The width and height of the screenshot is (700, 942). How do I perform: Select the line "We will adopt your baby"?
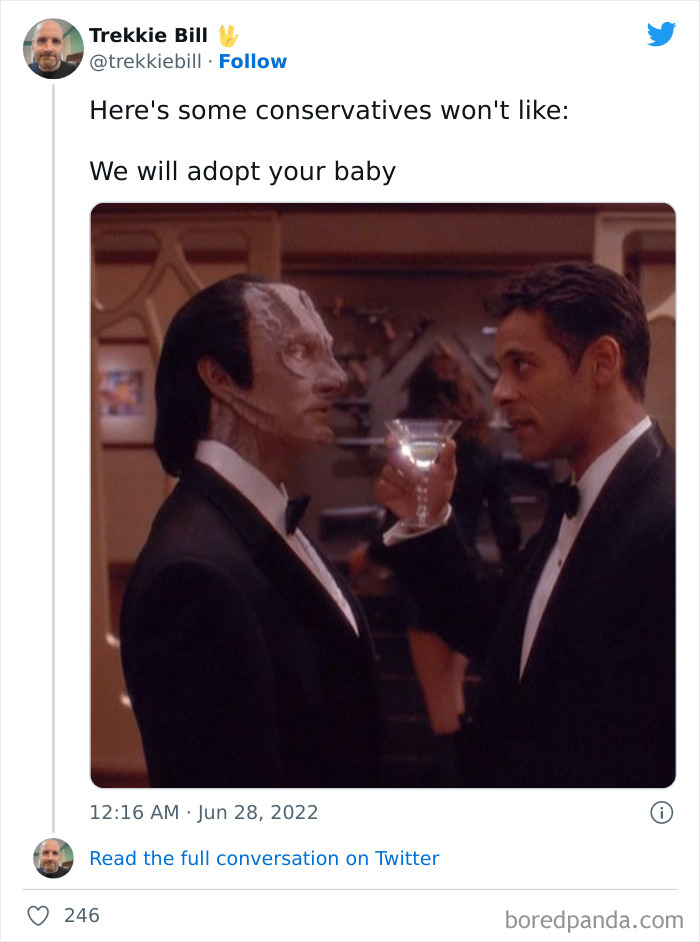coord(243,172)
